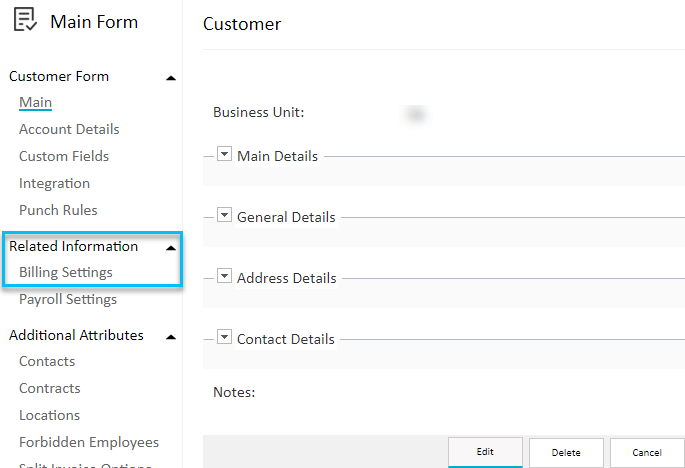
Task: Expand the Contact Details section toggle
Action: point(224,337)
